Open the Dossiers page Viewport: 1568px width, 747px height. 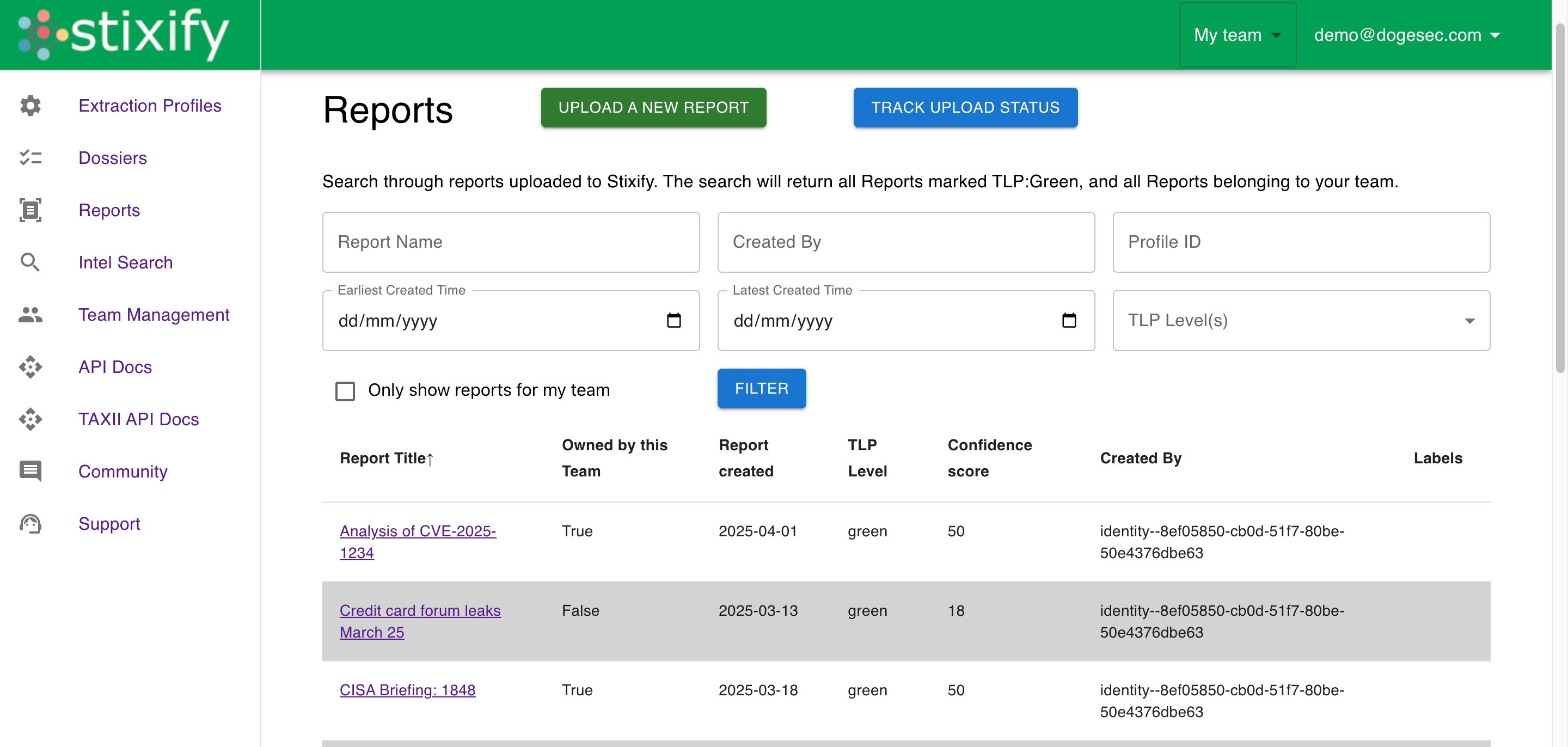pyautogui.click(x=113, y=158)
